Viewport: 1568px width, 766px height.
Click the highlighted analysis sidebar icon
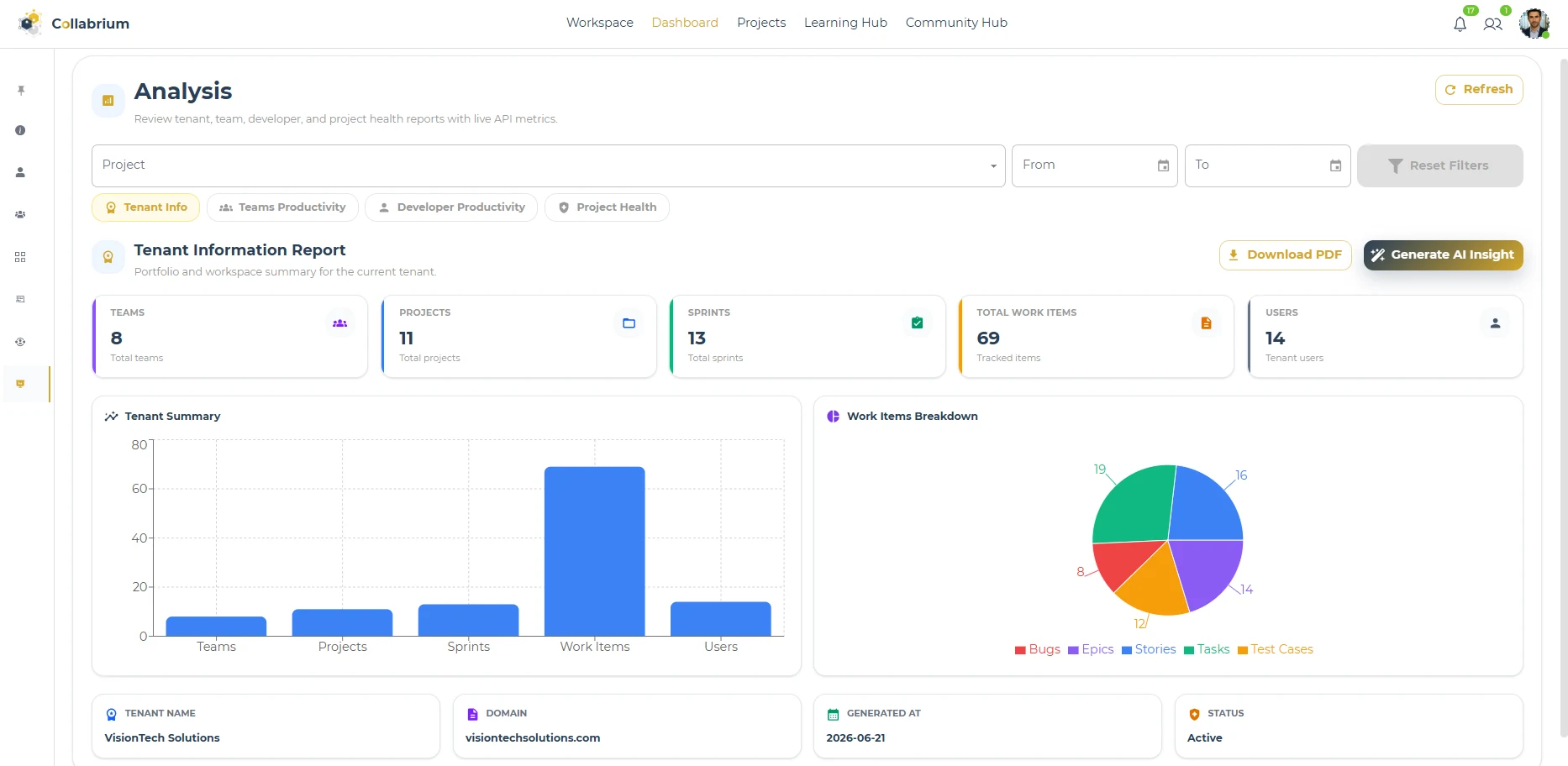click(20, 384)
